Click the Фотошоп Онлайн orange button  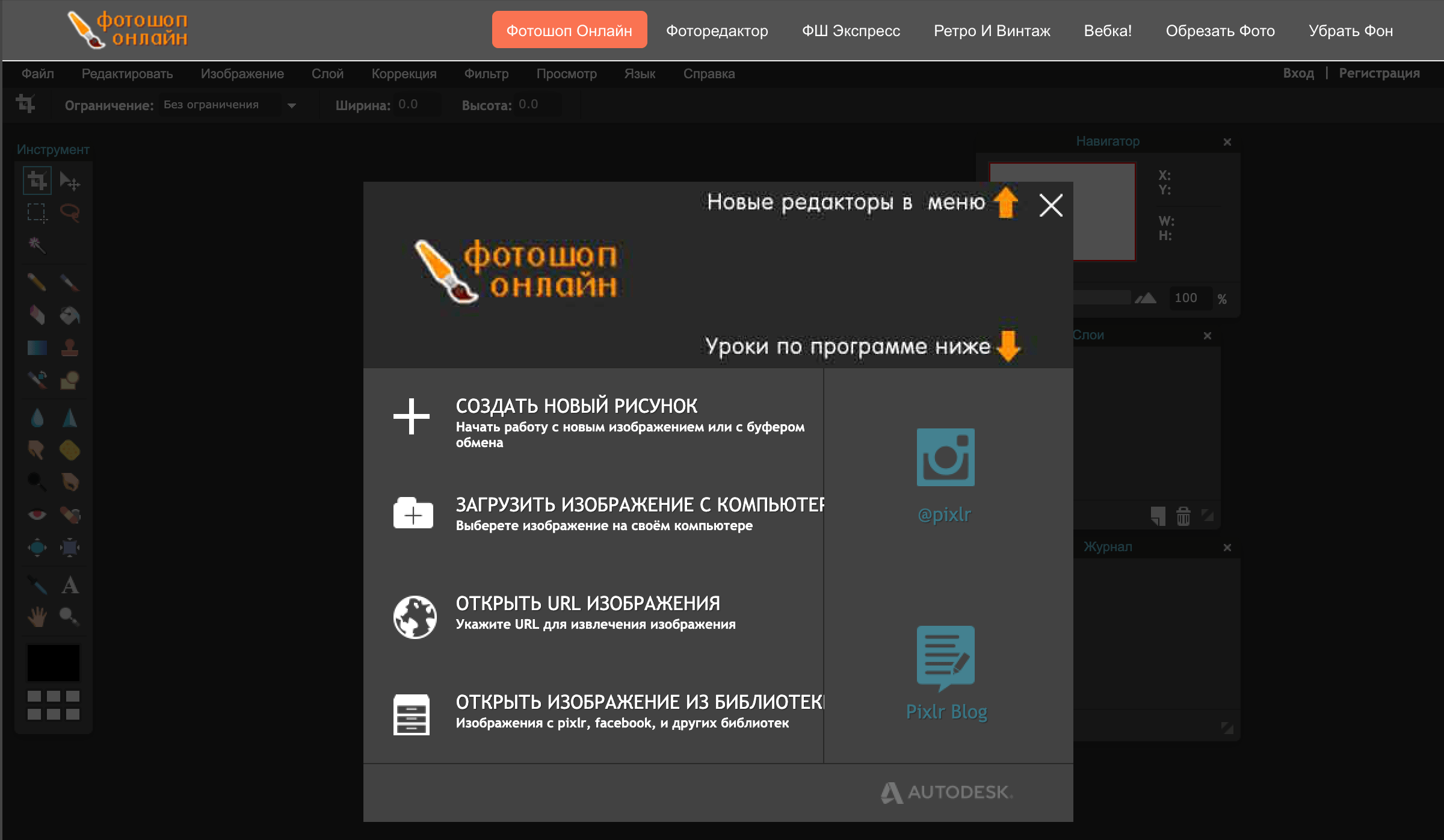point(569,30)
